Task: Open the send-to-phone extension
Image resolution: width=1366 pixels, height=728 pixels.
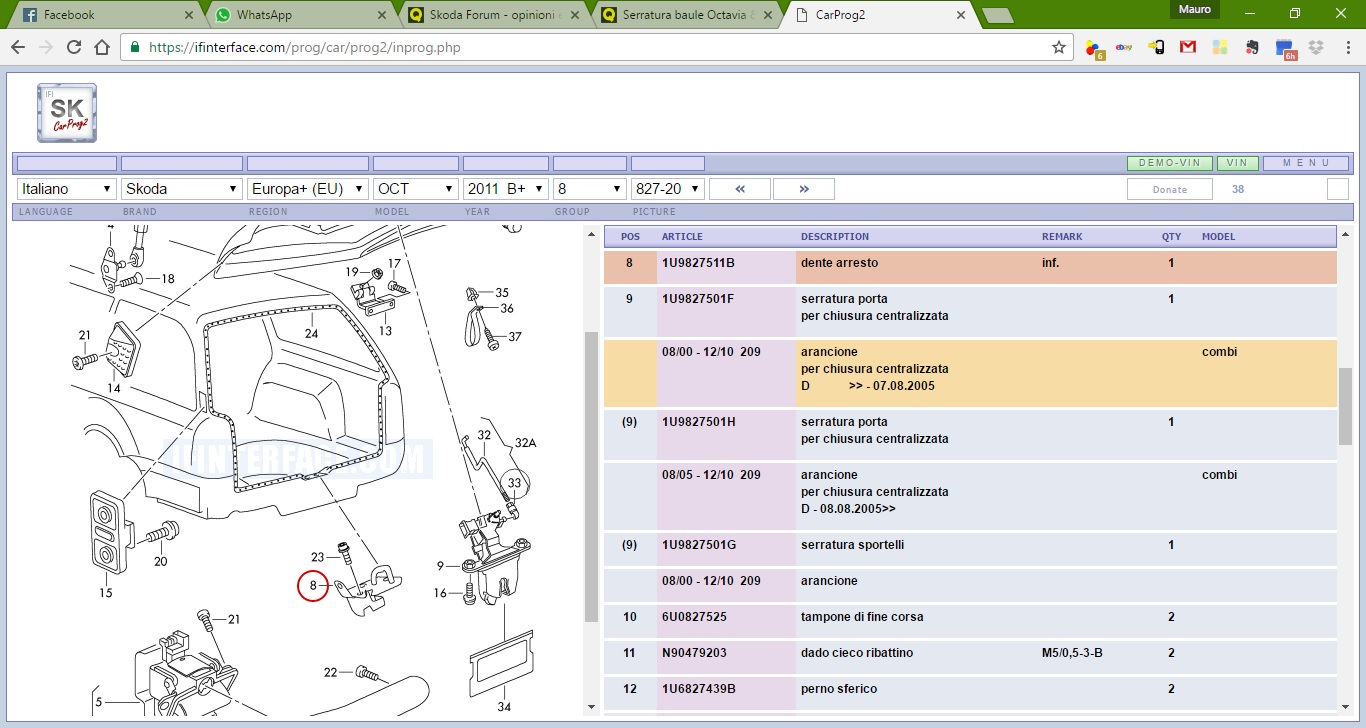Action: pyautogui.click(x=1156, y=47)
